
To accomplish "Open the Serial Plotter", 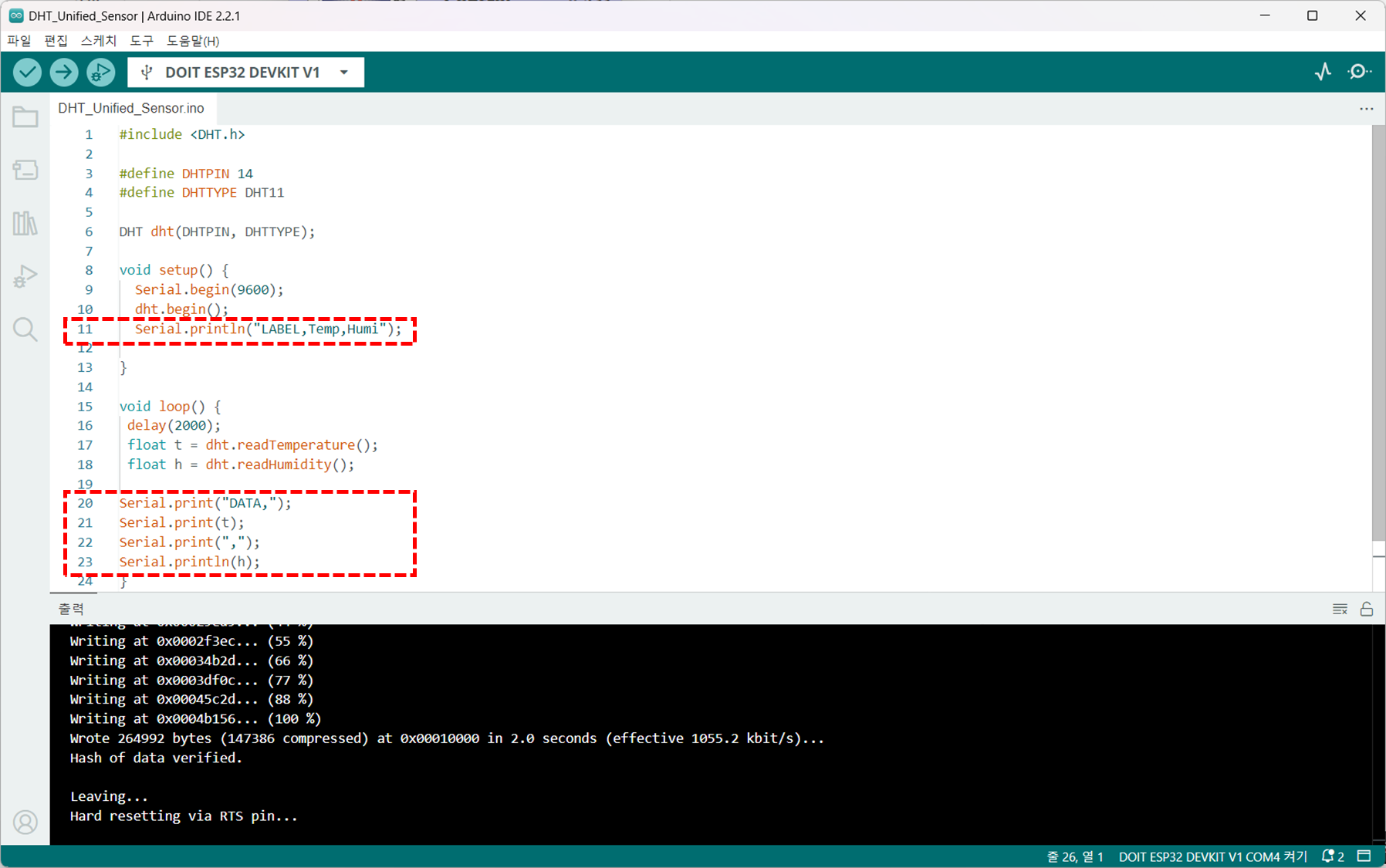I will [x=1323, y=72].
